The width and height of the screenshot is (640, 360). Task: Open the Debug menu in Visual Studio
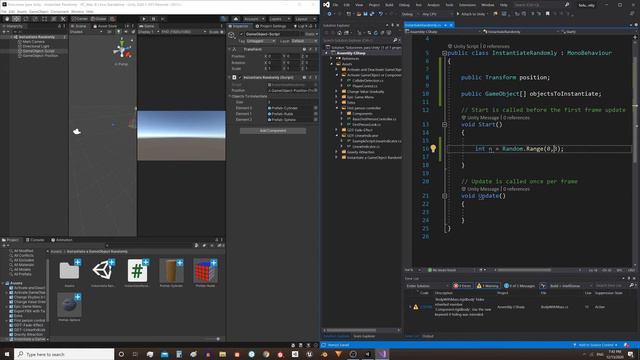click(404, 5)
